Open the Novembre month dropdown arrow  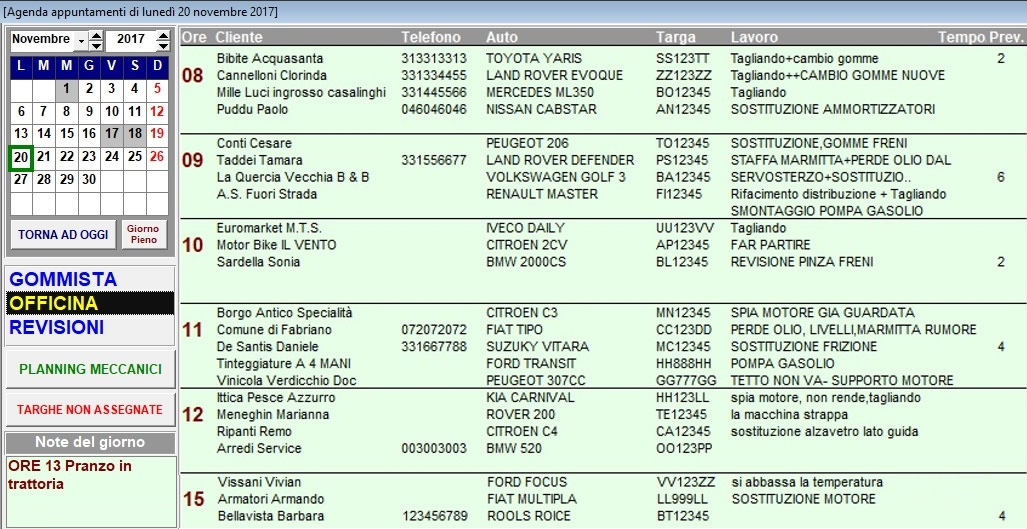(81, 41)
